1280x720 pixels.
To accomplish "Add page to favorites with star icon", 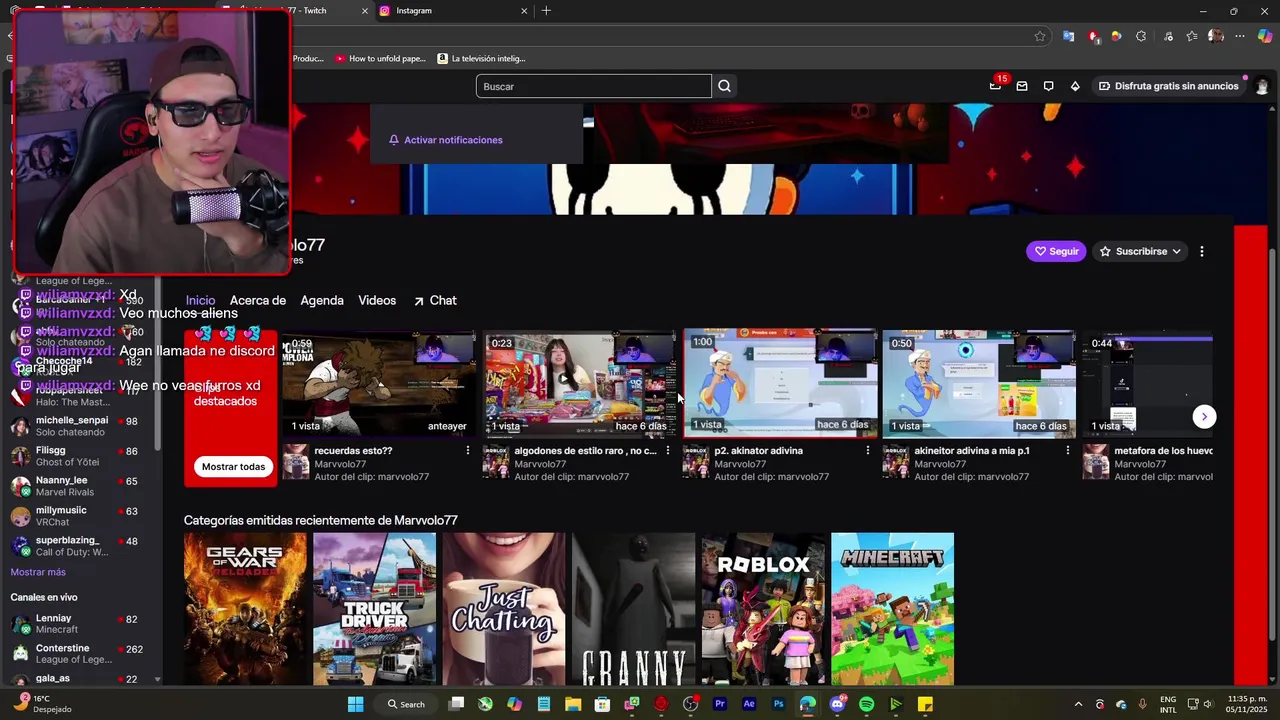I will click(x=1040, y=36).
